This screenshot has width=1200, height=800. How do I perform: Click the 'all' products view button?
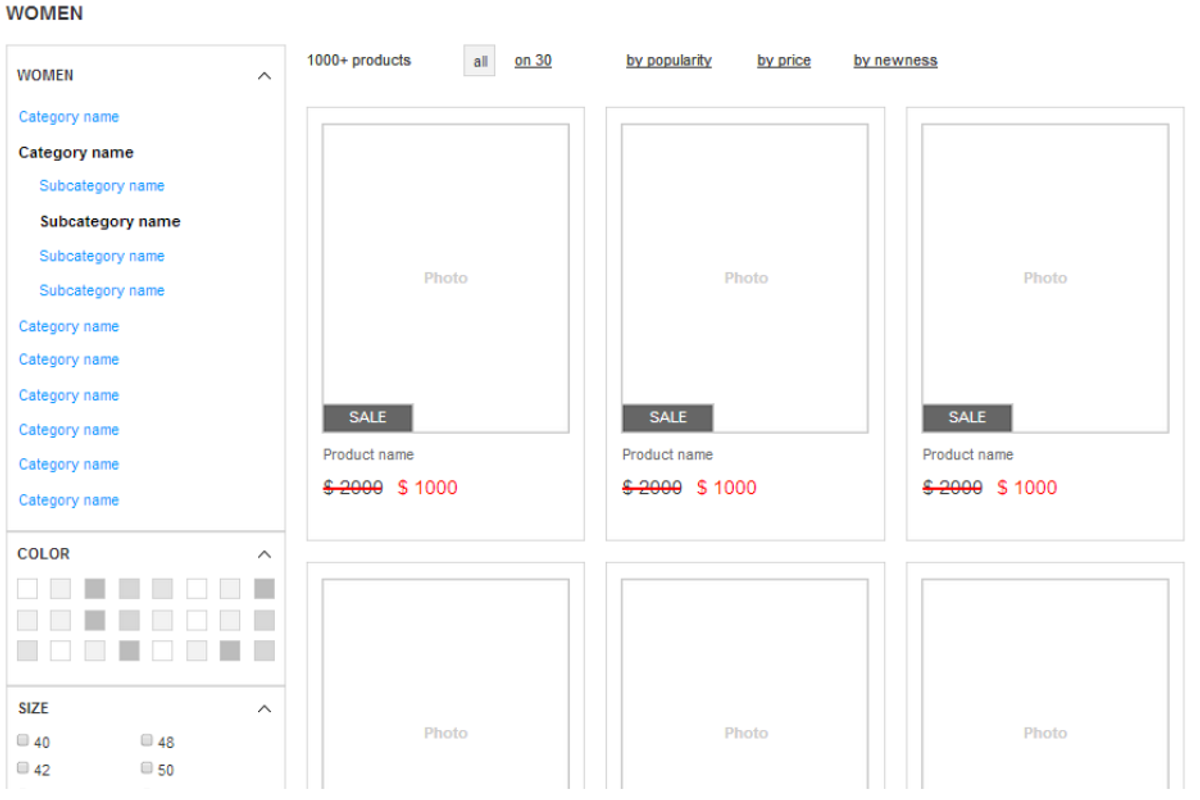point(479,61)
